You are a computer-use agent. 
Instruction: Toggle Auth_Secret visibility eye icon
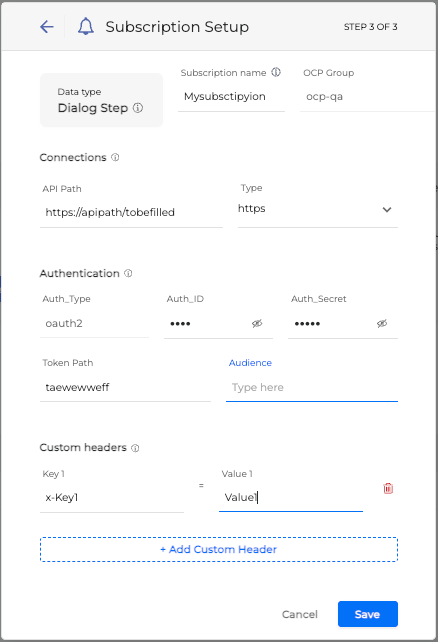click(x=382, y=323)
